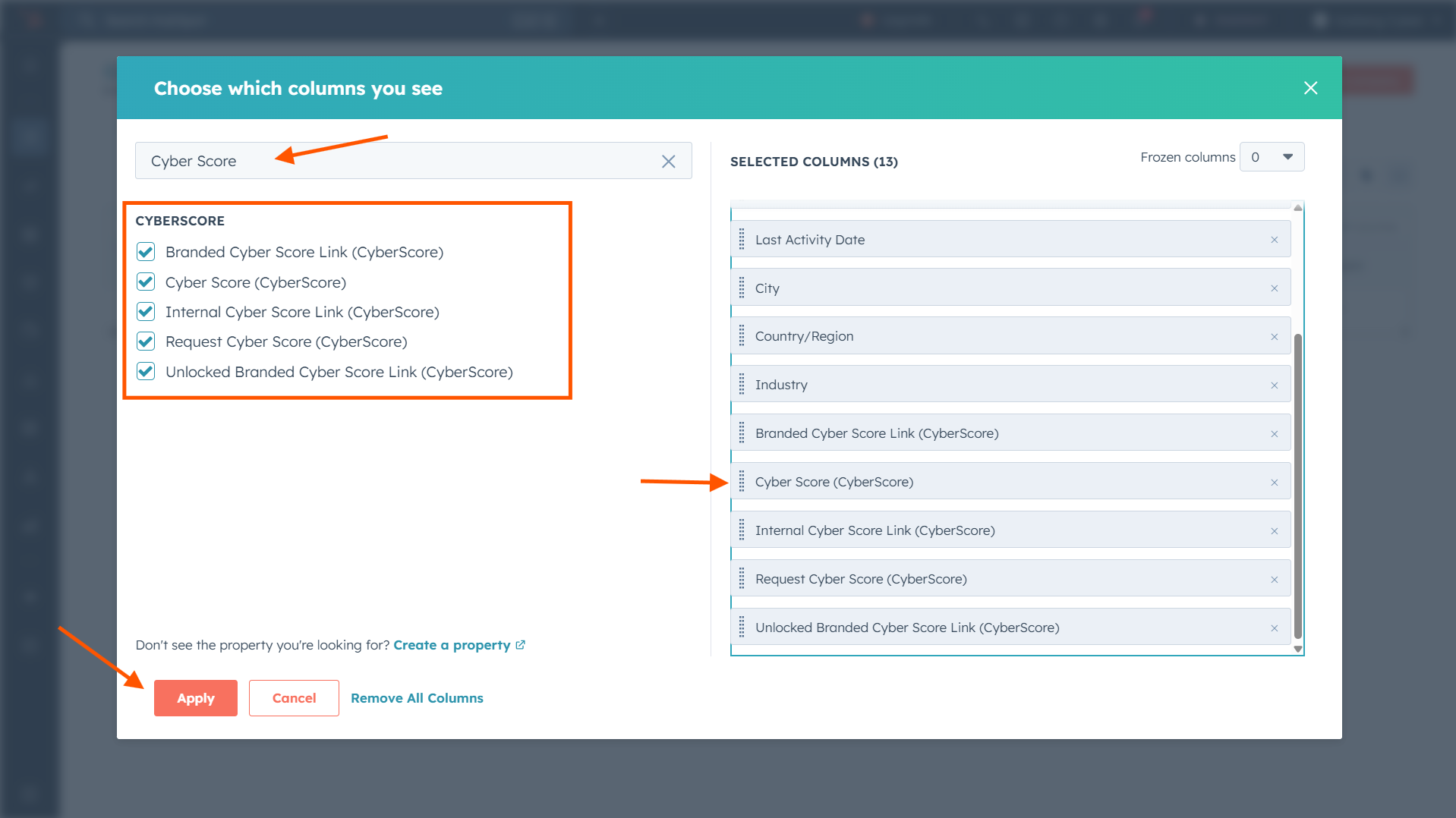Uncheck Branded Cyber Score Link checkbox
Image resolution: width=1456 pixels, height=818 pixels.
146,252
